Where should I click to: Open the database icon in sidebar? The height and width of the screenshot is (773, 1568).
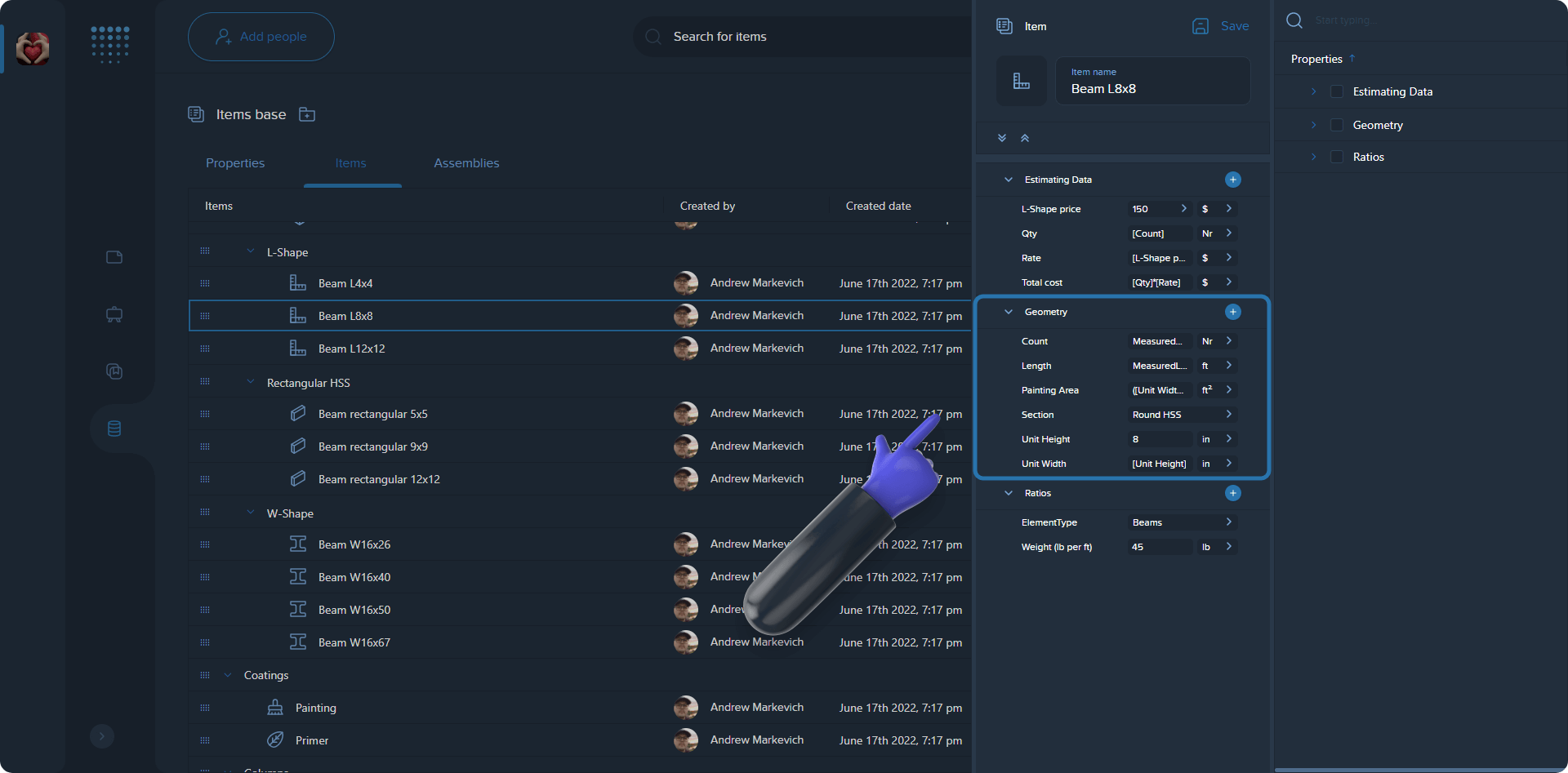point(114,429)
